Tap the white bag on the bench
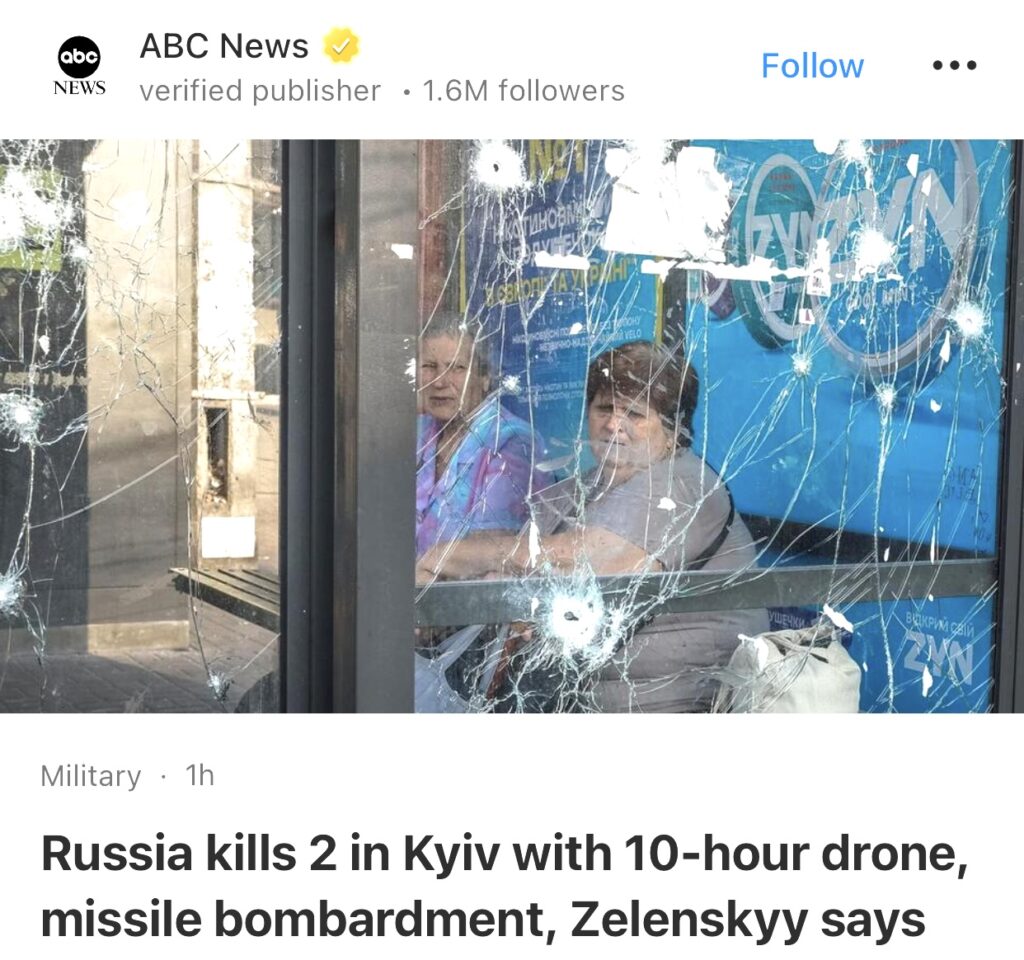This screenshot has width=1024, height=960. click(790, 673)
